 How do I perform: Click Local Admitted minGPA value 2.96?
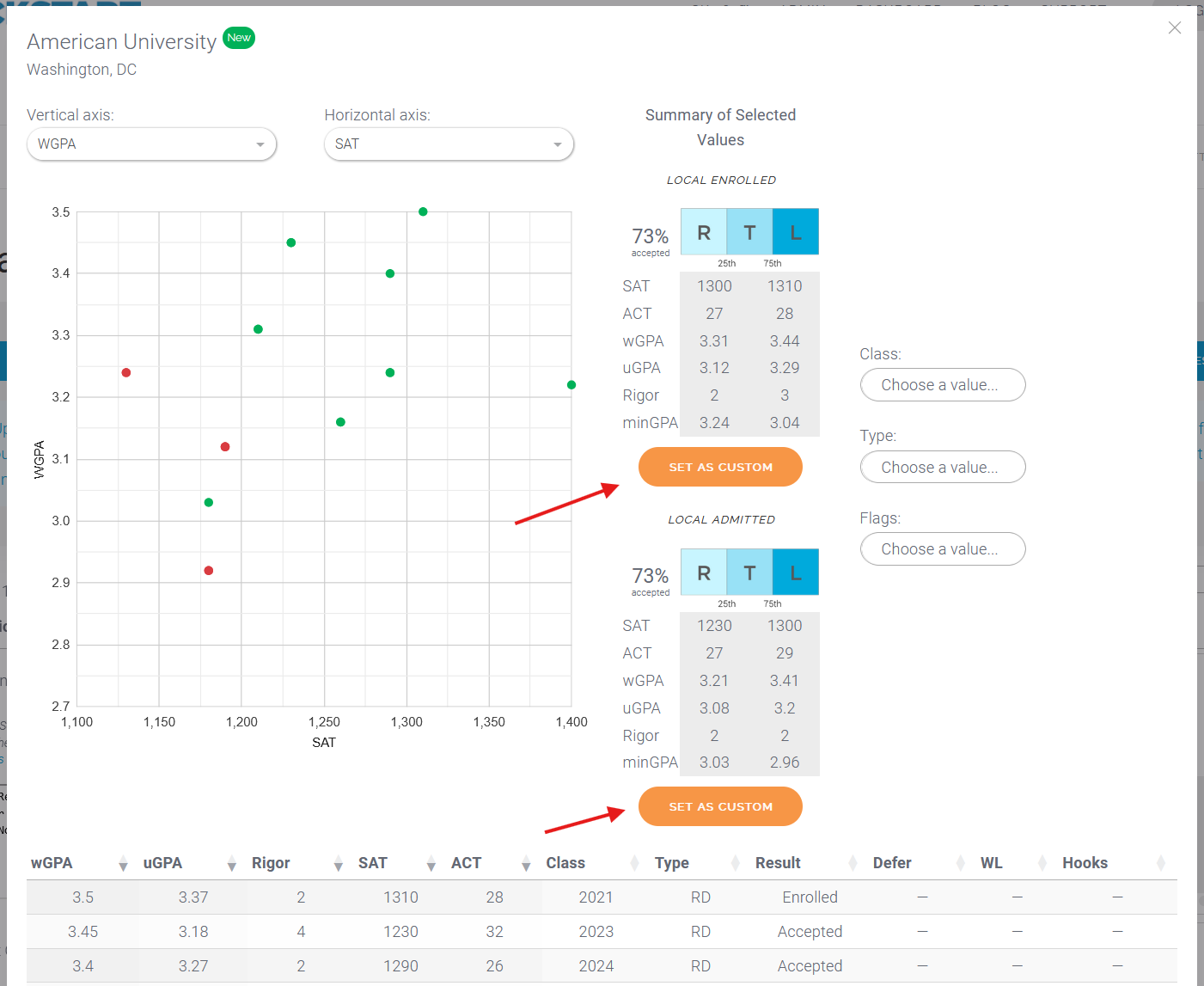click(x=785, y=762)
